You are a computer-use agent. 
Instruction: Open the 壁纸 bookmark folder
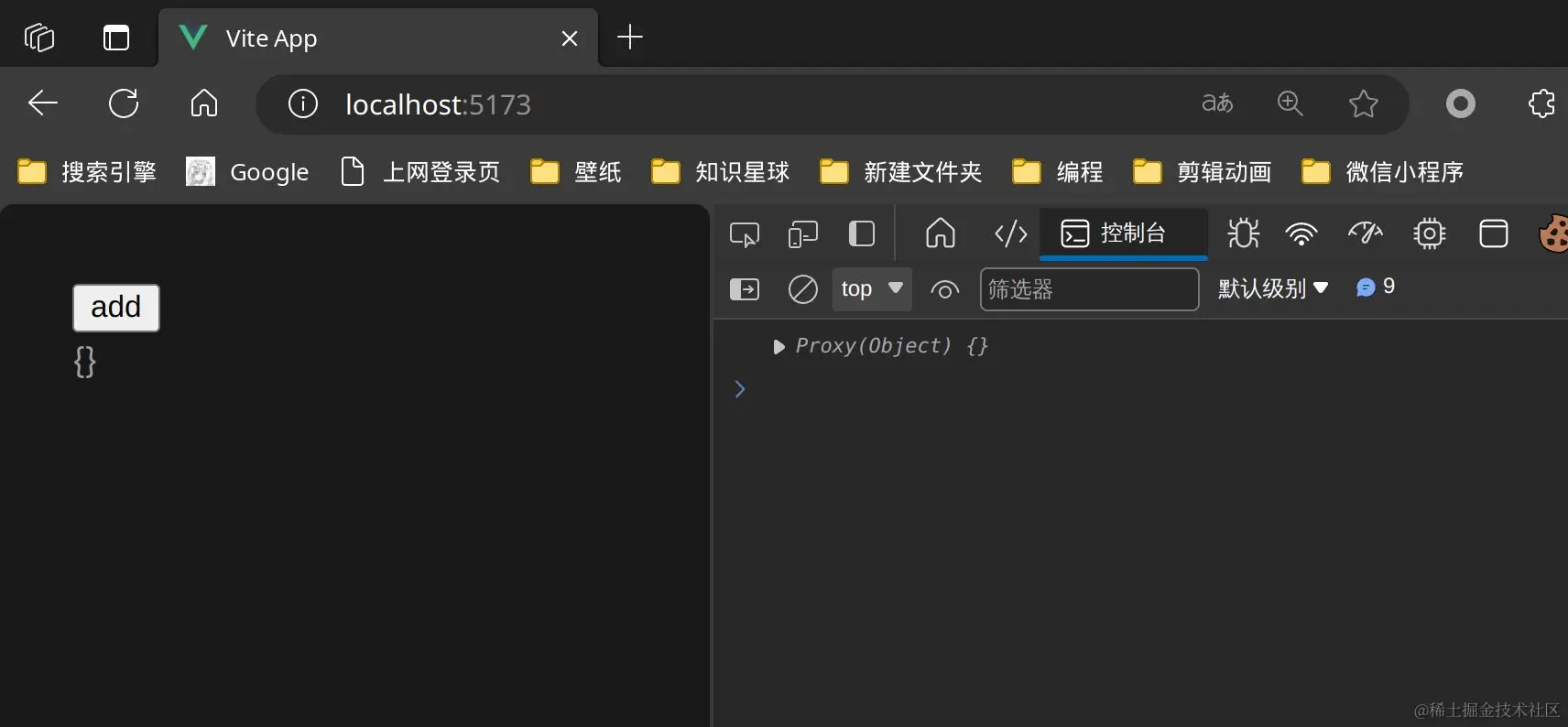pos(576,172)
